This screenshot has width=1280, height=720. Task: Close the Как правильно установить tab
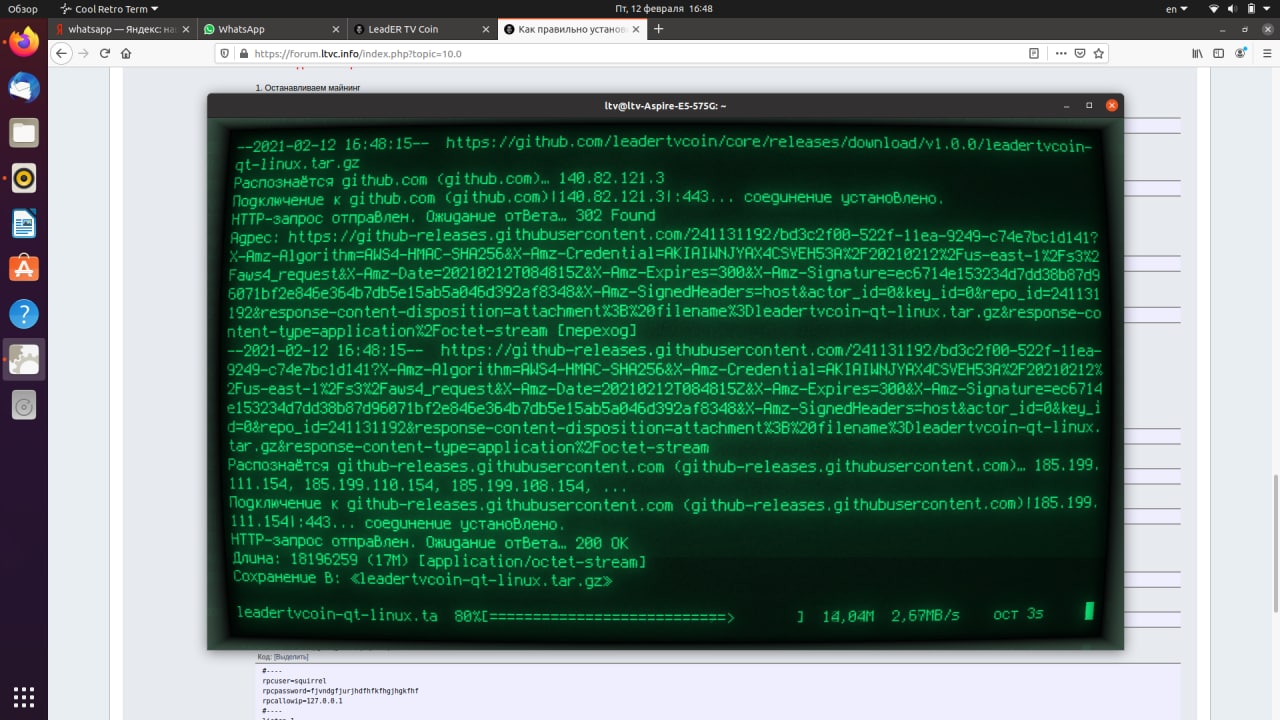(637, 29)
